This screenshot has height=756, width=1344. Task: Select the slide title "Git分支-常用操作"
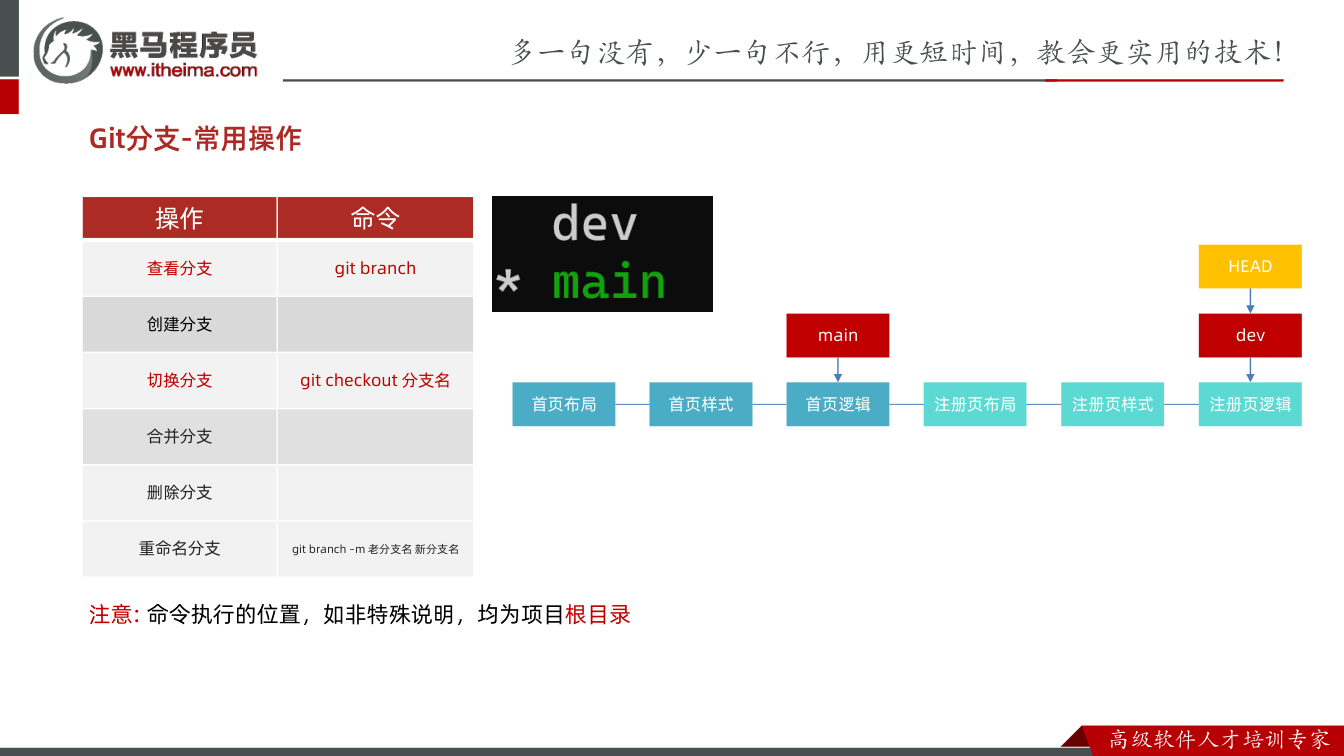point(195,139)
